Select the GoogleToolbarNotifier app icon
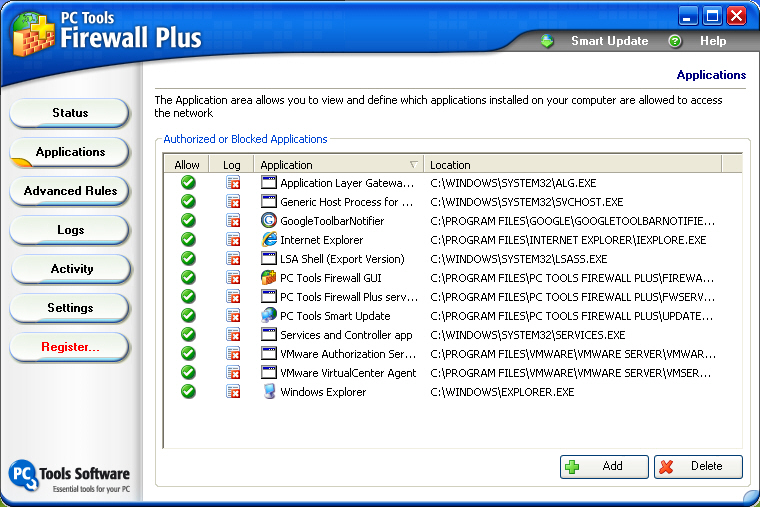This screenshot has height=507, width=760. click(269, 221)
